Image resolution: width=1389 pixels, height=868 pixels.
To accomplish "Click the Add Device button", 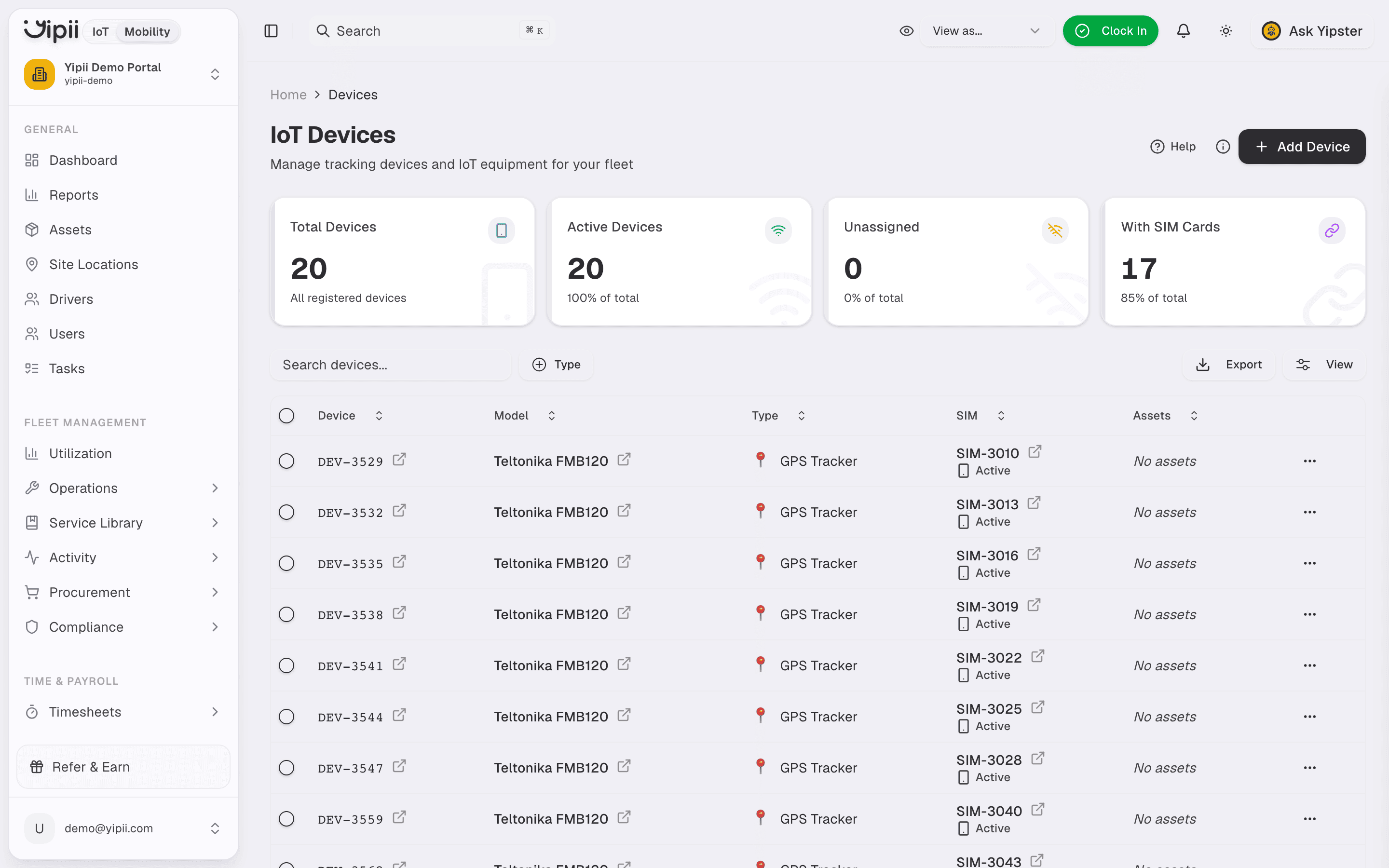I will pyautogui.click(x=1302, y=147).
